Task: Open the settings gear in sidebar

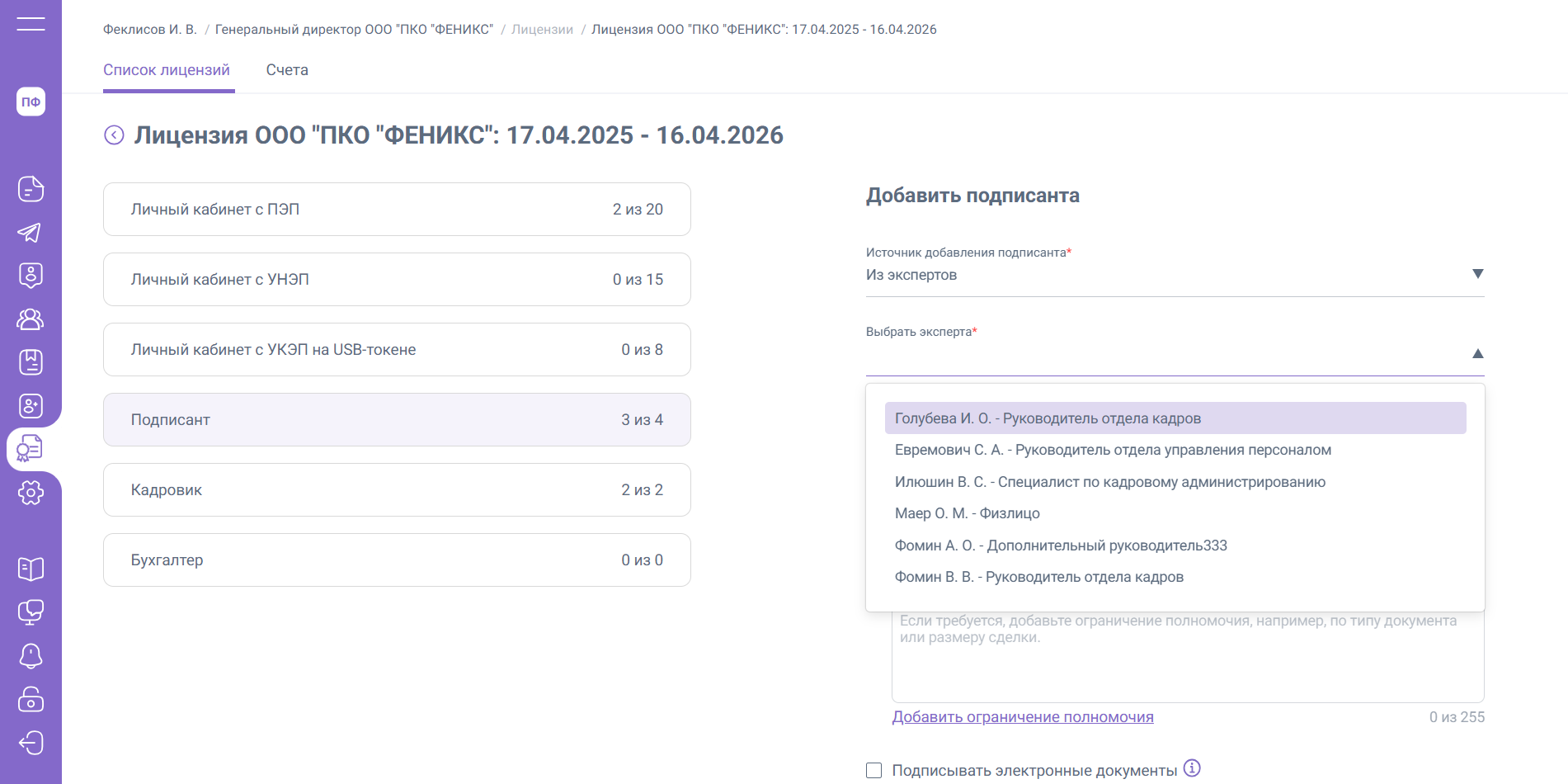Action: tap(31, 493)
